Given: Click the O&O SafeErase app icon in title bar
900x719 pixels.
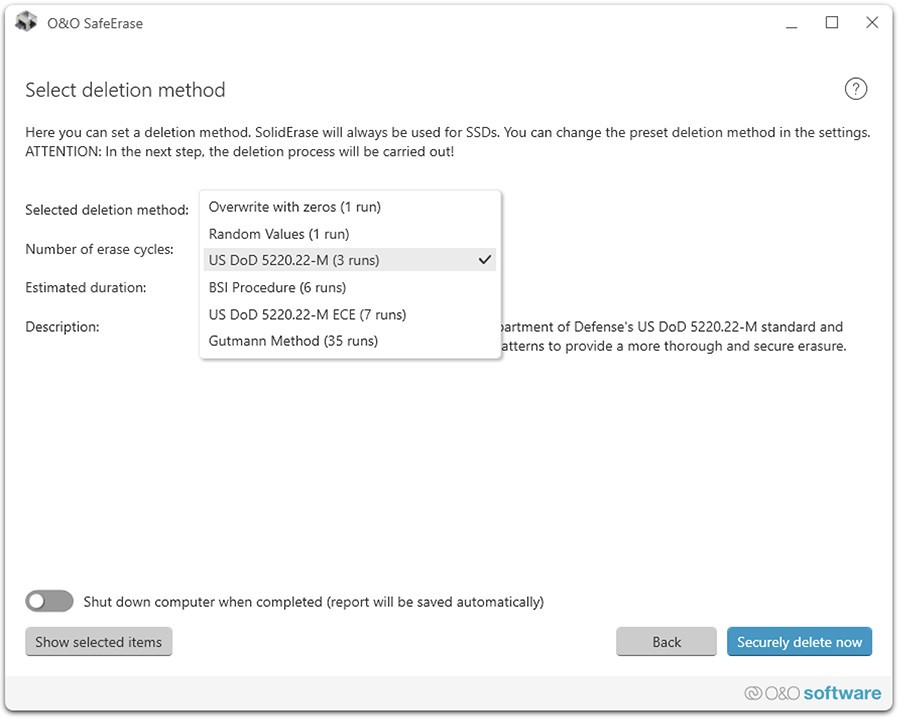Looking at the screenshot, I should 26,23.
